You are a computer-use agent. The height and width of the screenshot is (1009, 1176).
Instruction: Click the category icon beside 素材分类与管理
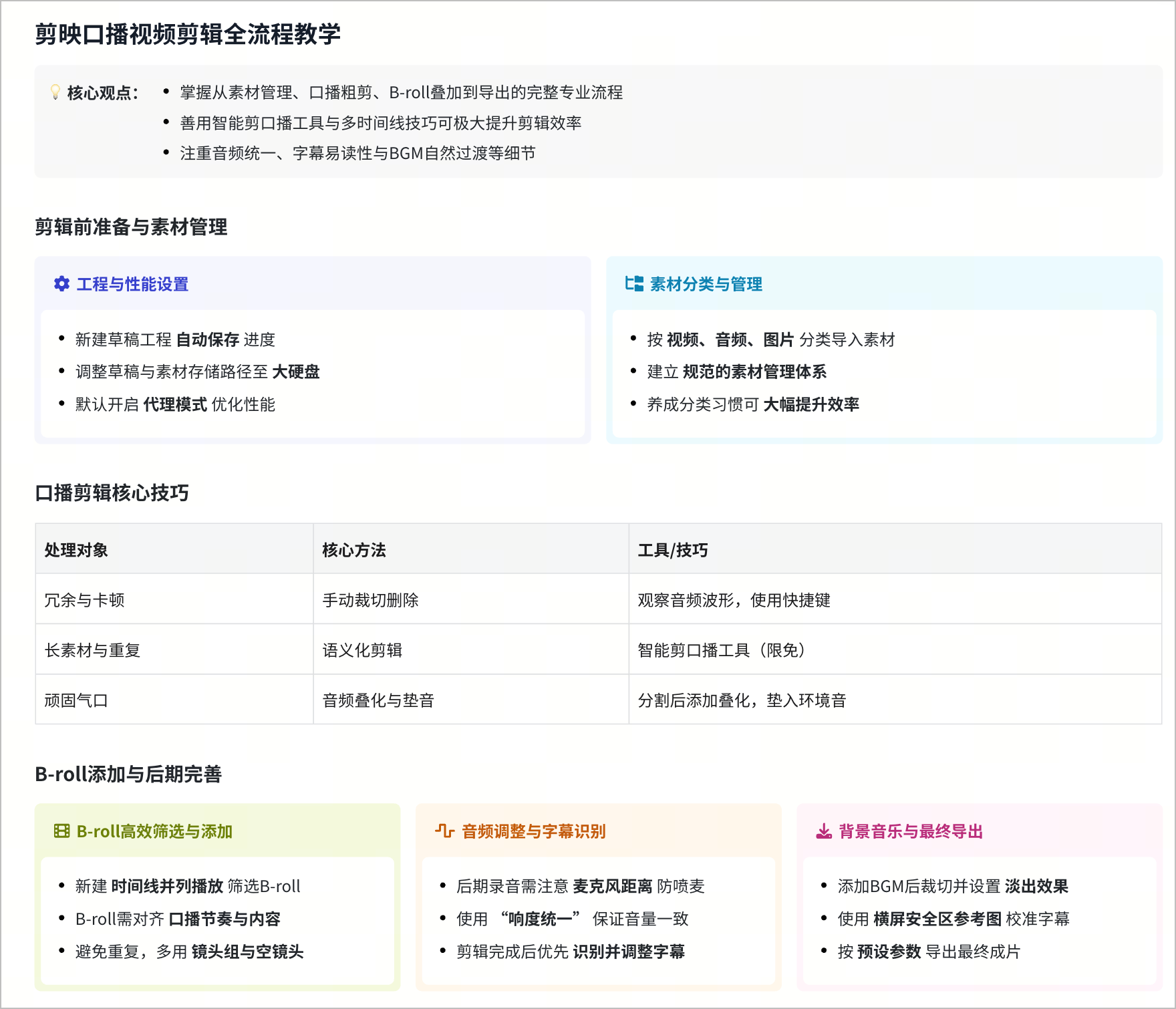[634, 284]
